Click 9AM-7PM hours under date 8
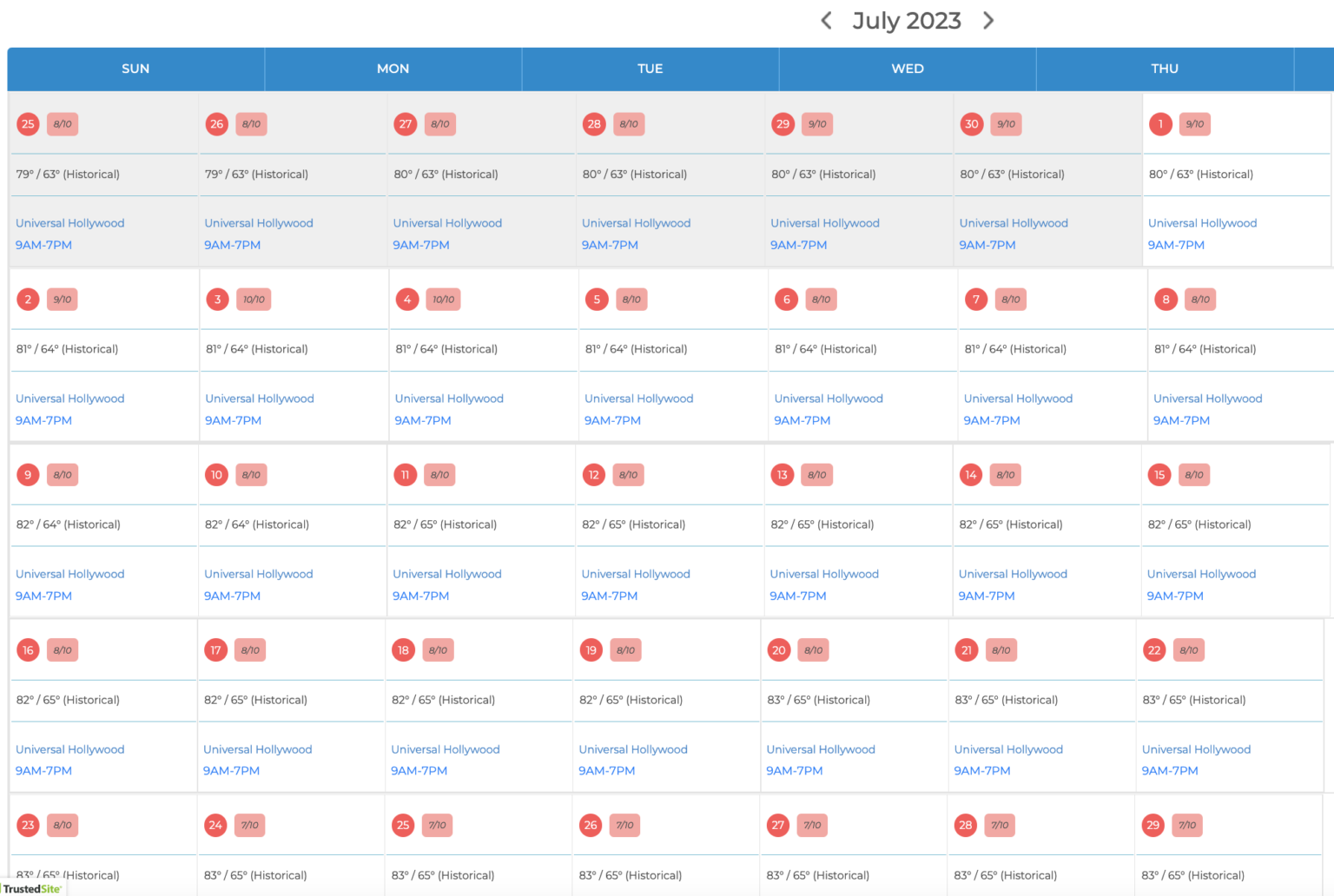The width and height of the screenshot is (1334, 896). tap(1181, 420)
